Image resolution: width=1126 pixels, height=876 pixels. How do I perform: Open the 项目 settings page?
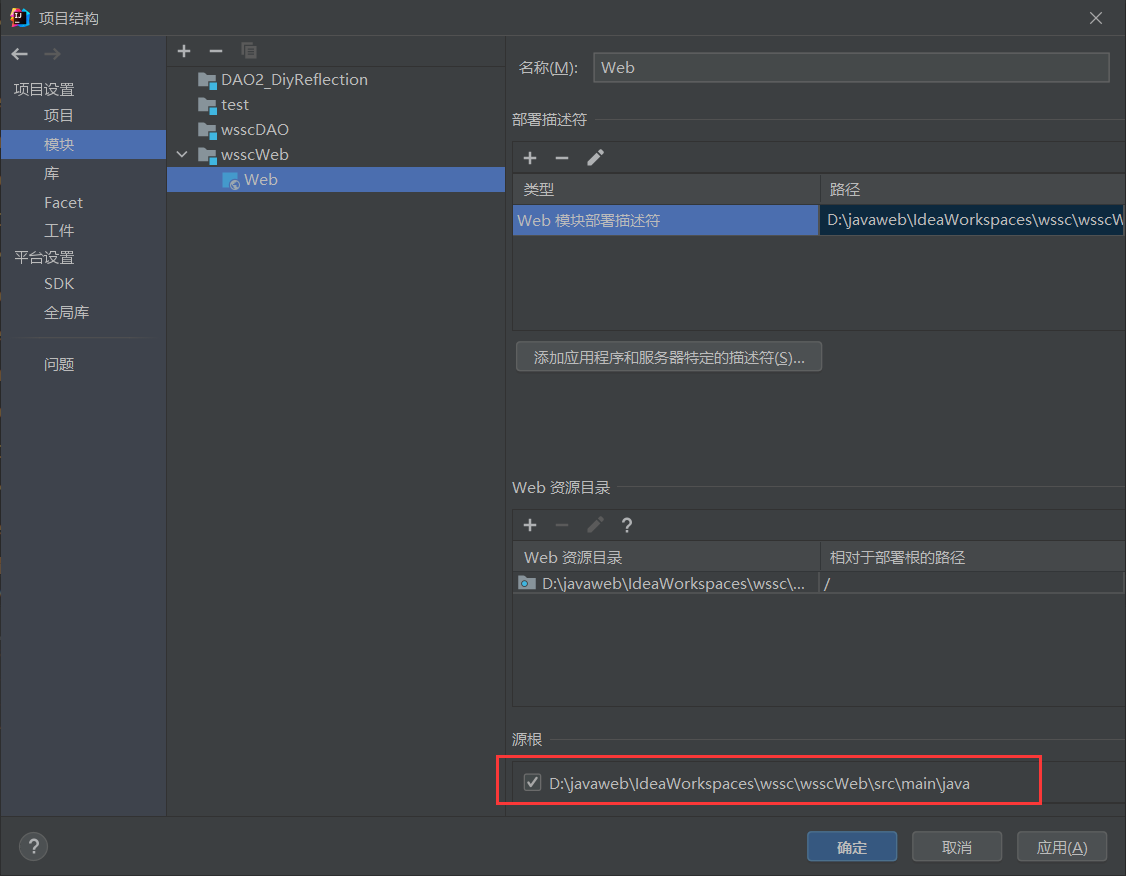coord(58,116)
